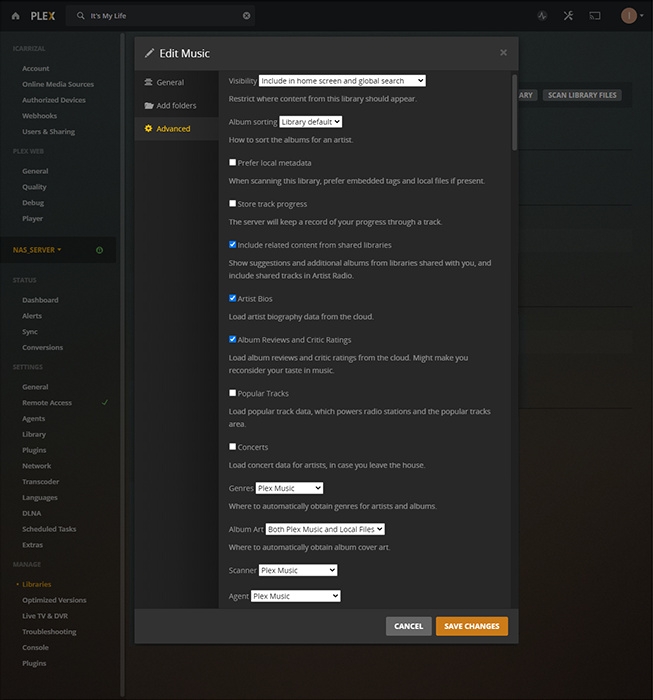Open Agents settings
The image size is (653, 700).
pos(33,419)
